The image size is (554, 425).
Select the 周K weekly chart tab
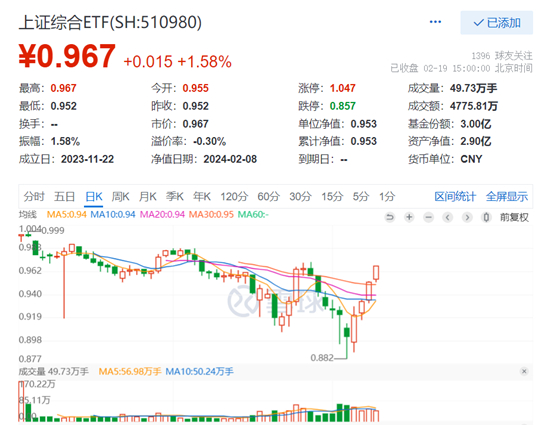coord(120,196)
